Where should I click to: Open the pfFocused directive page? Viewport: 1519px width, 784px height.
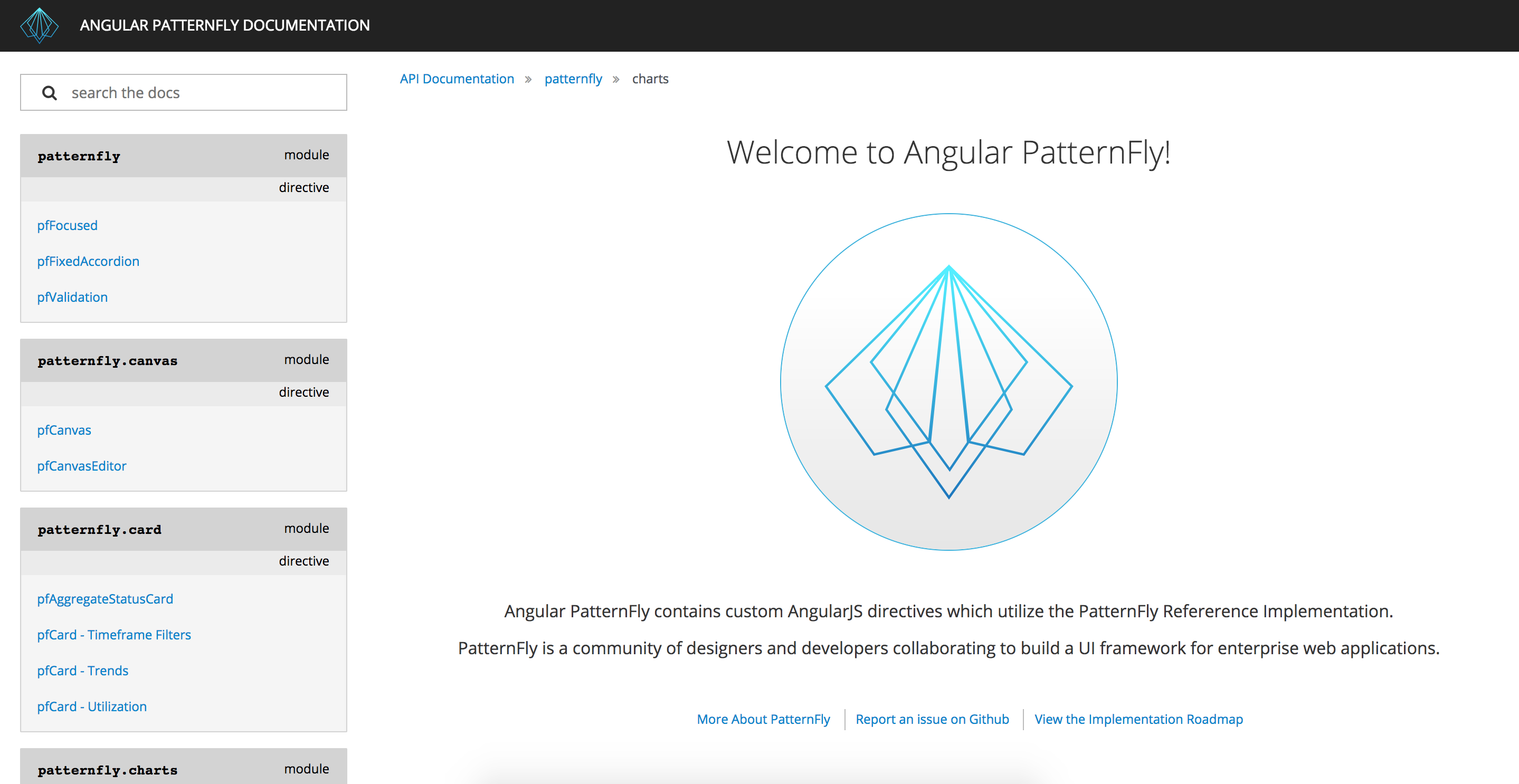click(67, 225)
